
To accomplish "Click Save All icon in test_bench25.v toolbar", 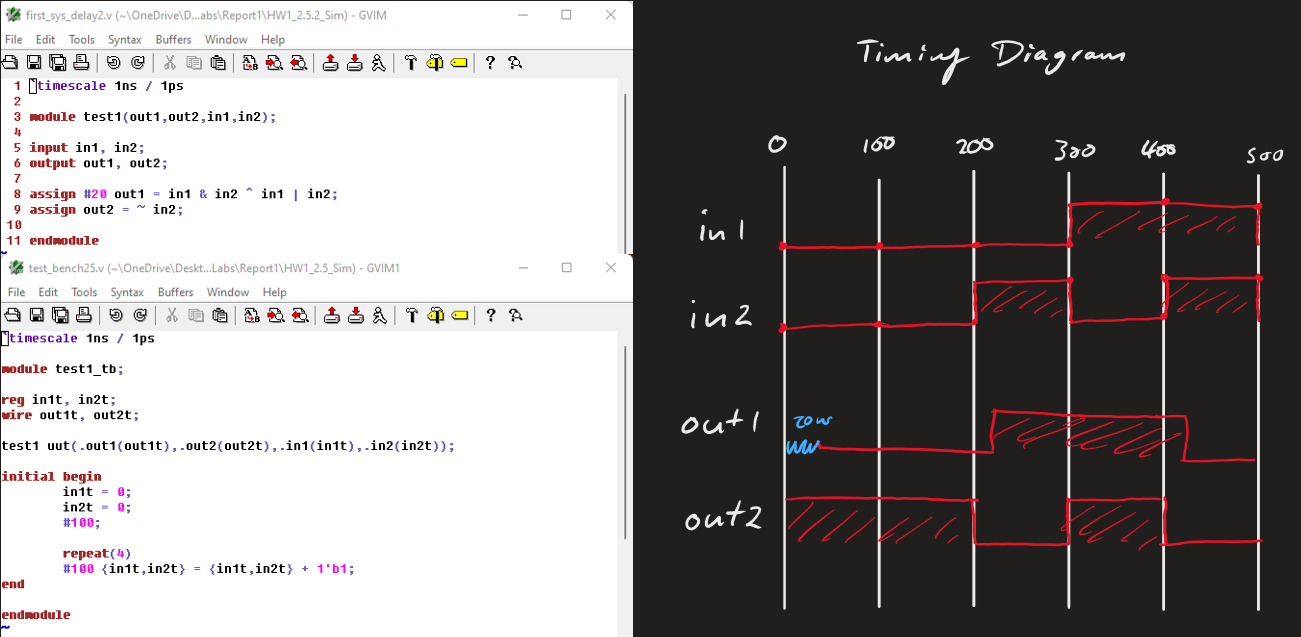I will click(x=58, y=316).
